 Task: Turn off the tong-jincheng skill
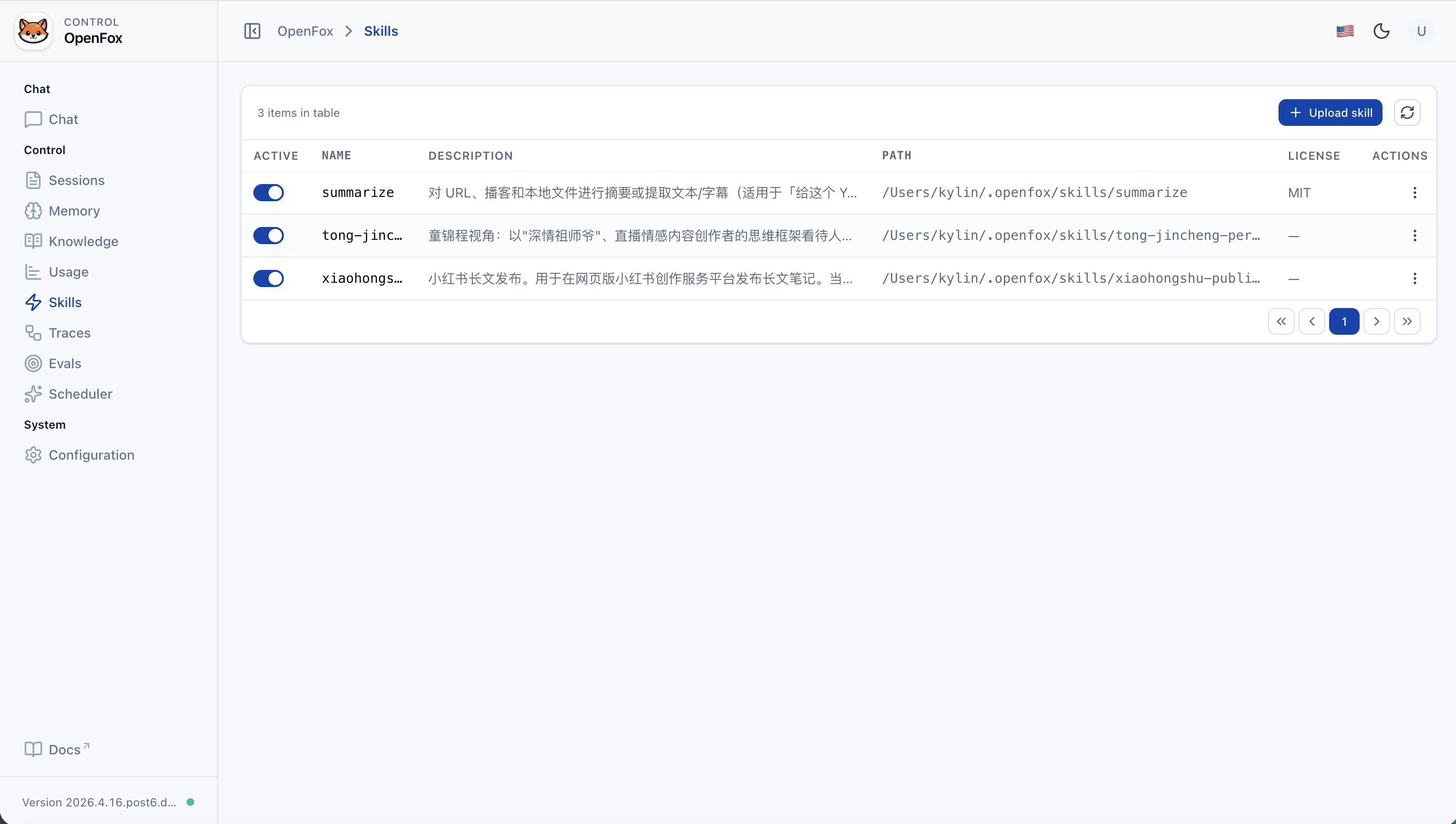(268, 235)
